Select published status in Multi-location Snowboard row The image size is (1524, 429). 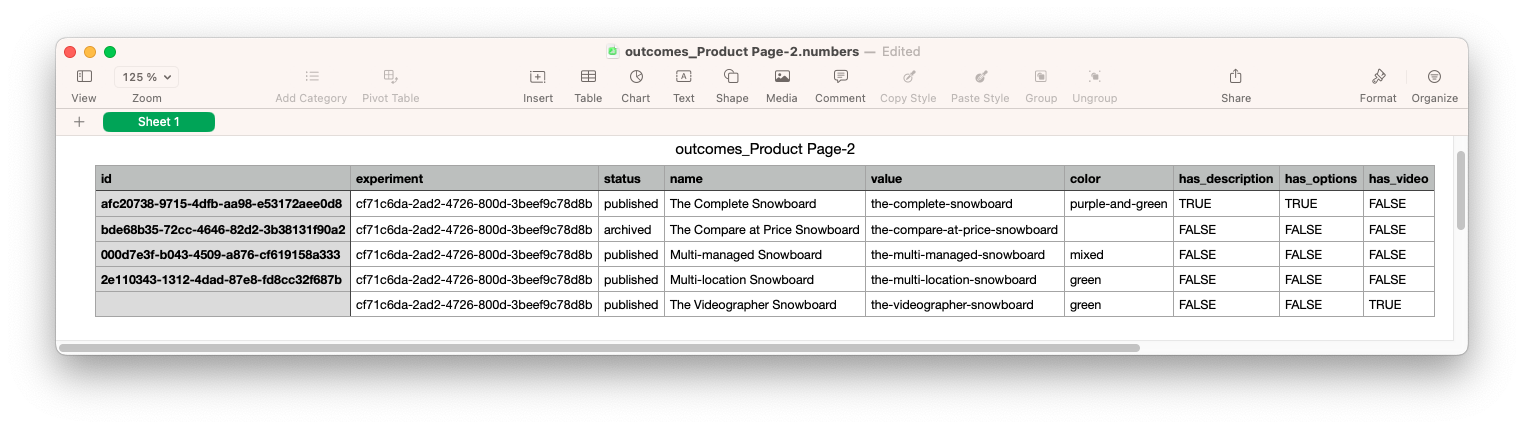(x=632, y=279)
